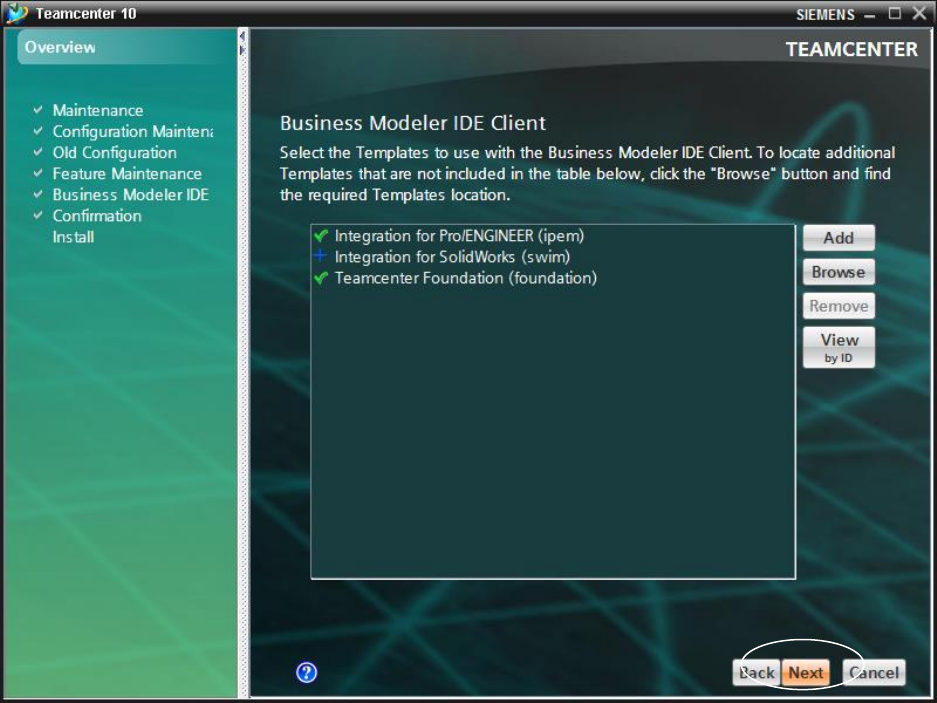Select Integration for Pro/ENGINEER (ipem) row

pyautogui.click(x=553, y=236)
